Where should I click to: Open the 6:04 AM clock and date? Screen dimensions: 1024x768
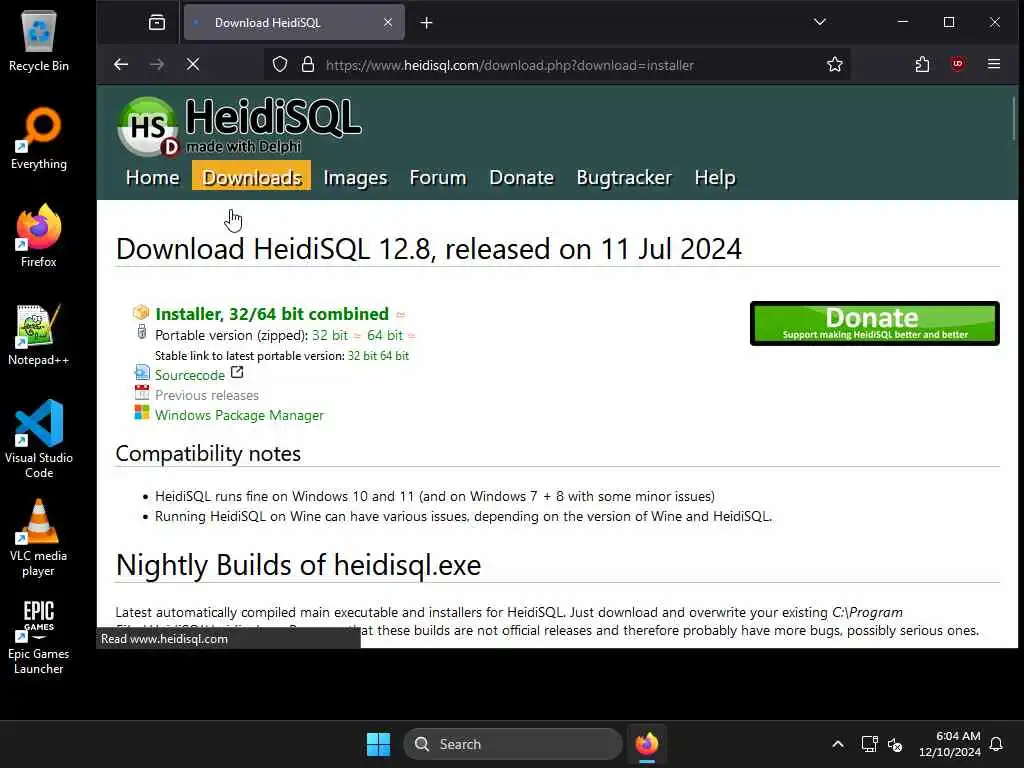click(950, 744)
